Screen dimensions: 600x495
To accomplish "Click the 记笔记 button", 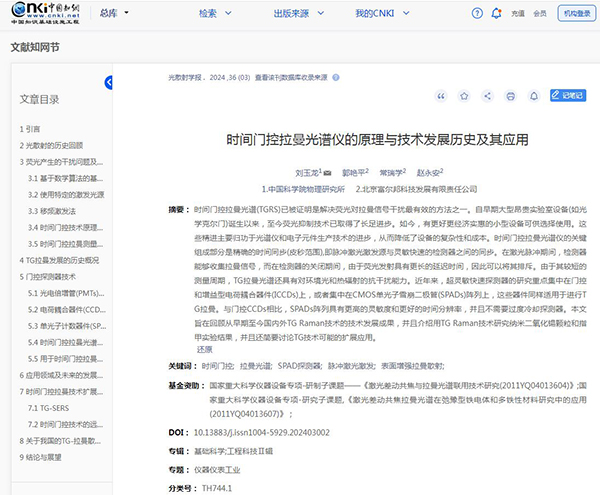I will (566, 96).
